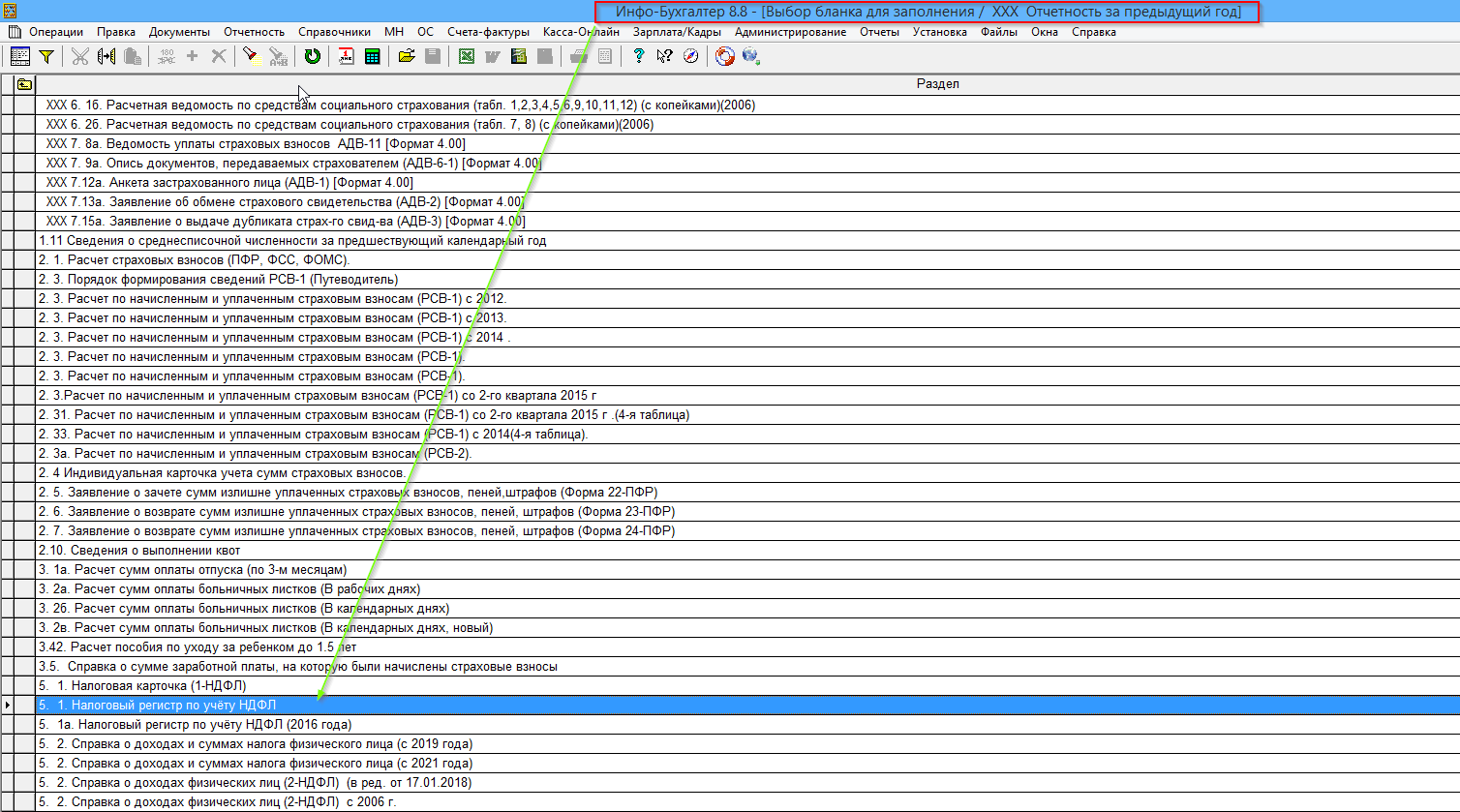Viewport: 1460px width, 812px height.
Task: Click the lifebuoy support icon
Action: 725,57
